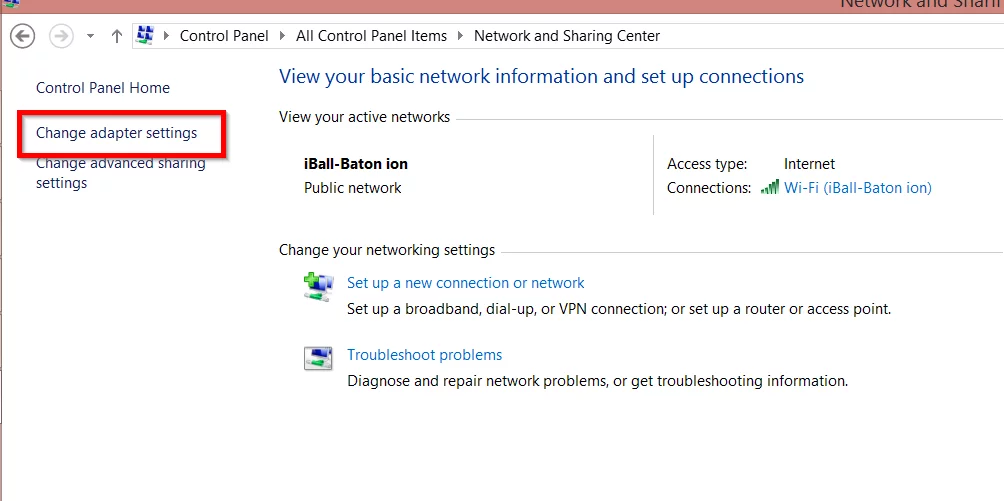Click the Forward arrow navigation button

[61, 36]
